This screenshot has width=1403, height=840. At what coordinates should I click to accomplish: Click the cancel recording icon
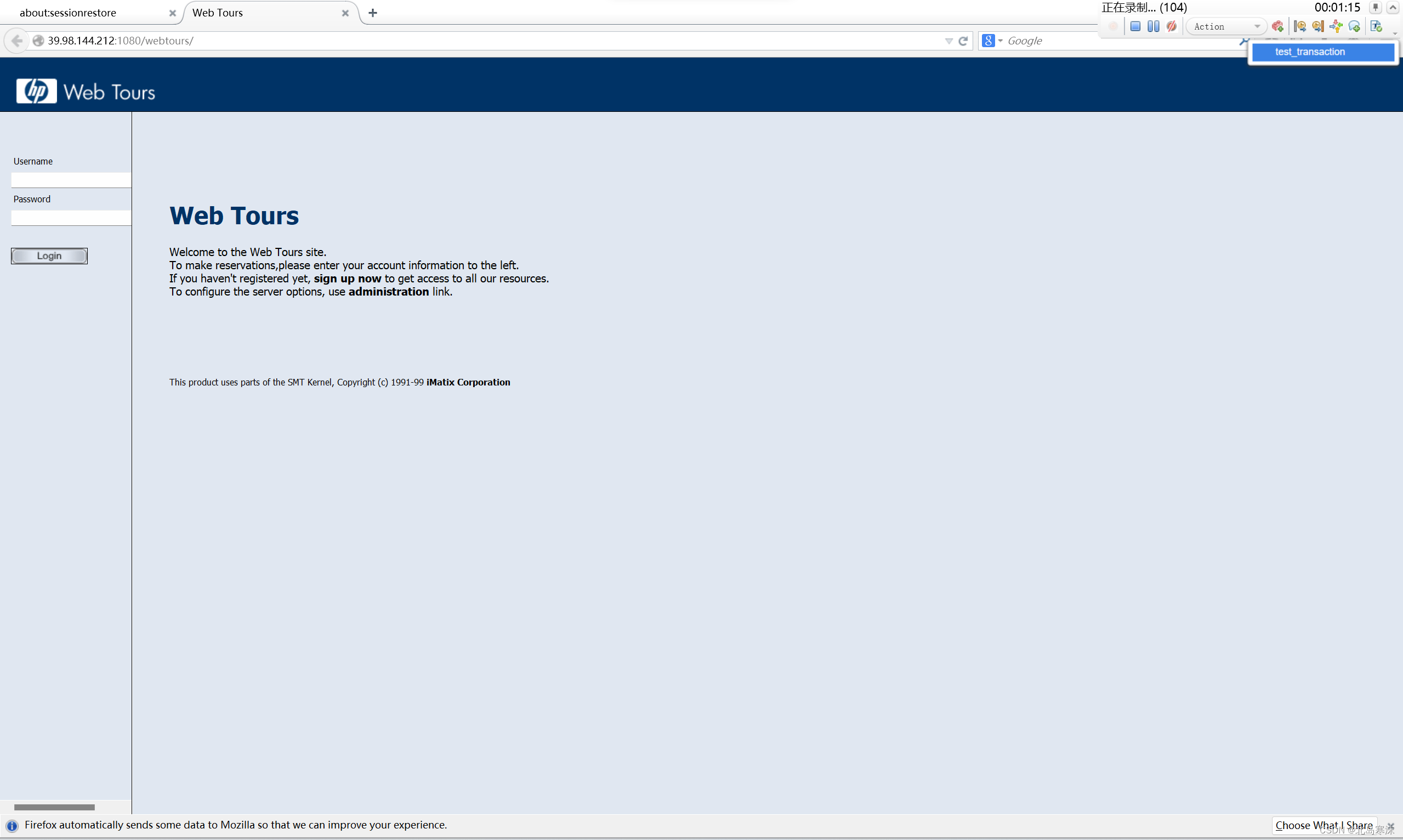[x=1171, y=27]
